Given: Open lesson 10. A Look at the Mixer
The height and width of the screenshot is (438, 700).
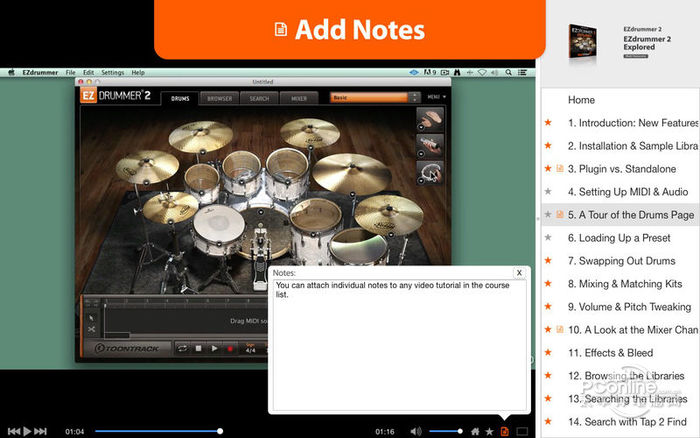Looking at the screenshot, I should point(633,330).
